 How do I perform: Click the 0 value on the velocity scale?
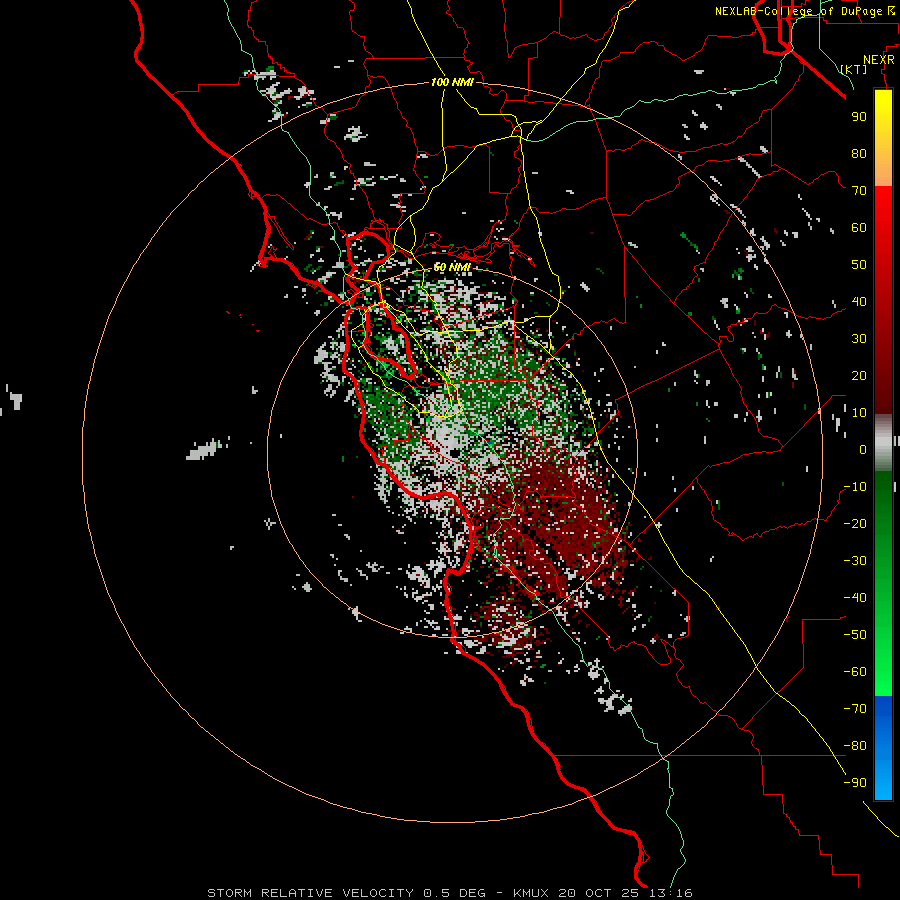(863, 449)
